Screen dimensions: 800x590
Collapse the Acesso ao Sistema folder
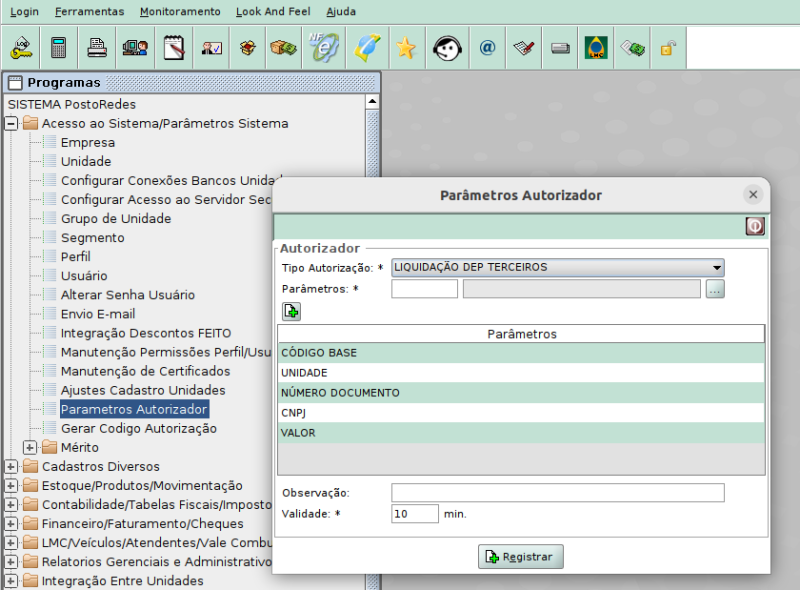click(x=9, y=123)
